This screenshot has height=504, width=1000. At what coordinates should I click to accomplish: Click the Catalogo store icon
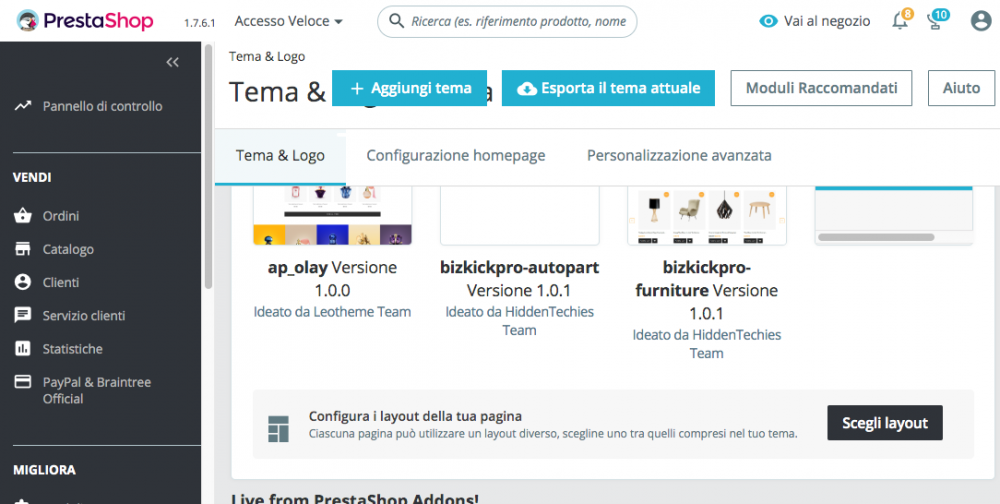23,249
